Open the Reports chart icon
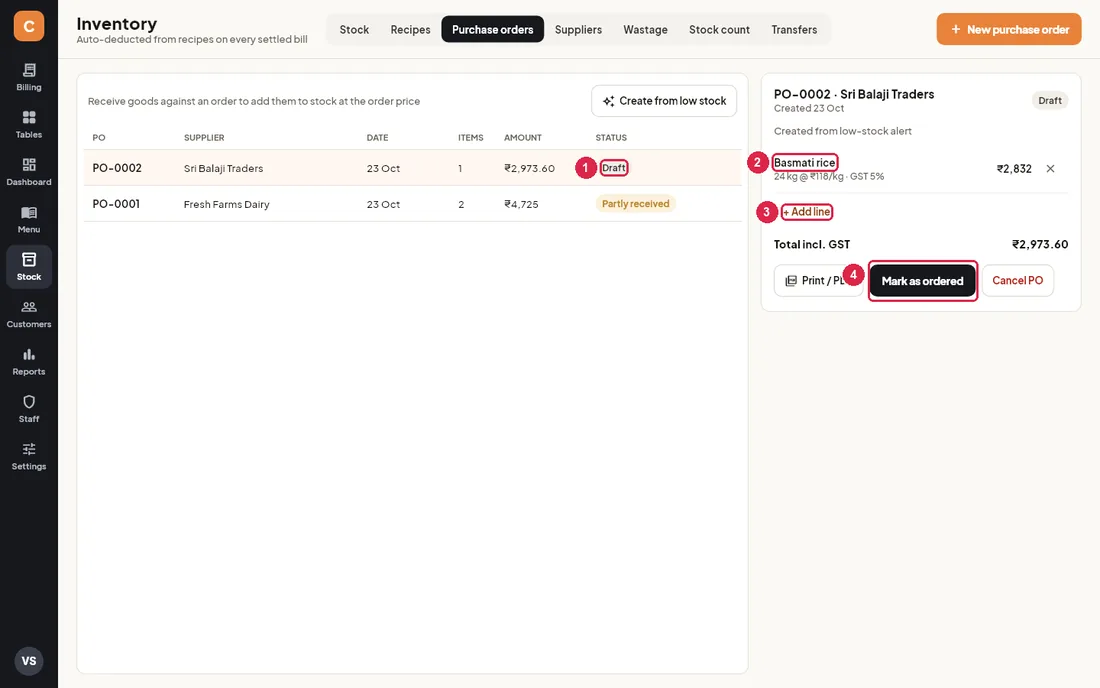Viewport: 1100px width, 688px height. (x=29, y=362)
